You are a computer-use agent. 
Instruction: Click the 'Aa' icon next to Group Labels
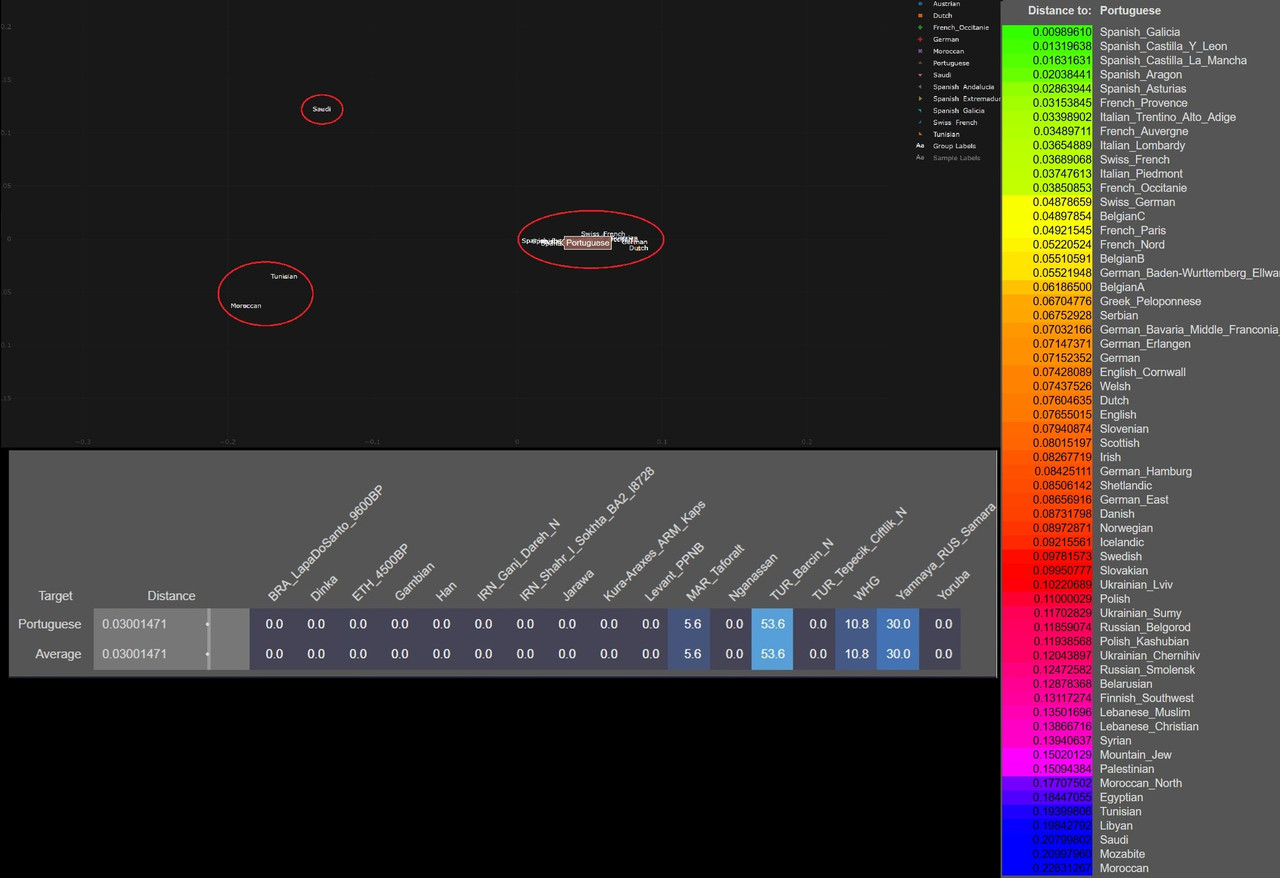coord(920,146)
